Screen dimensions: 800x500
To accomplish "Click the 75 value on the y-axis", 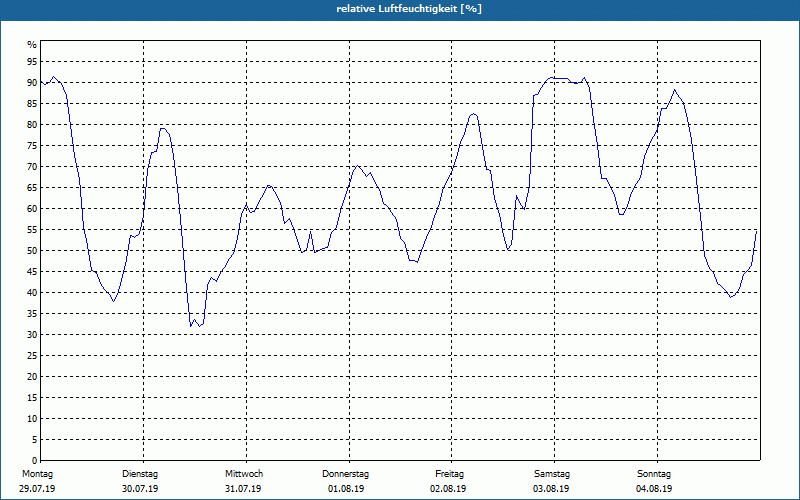I will tap(32, 145).
